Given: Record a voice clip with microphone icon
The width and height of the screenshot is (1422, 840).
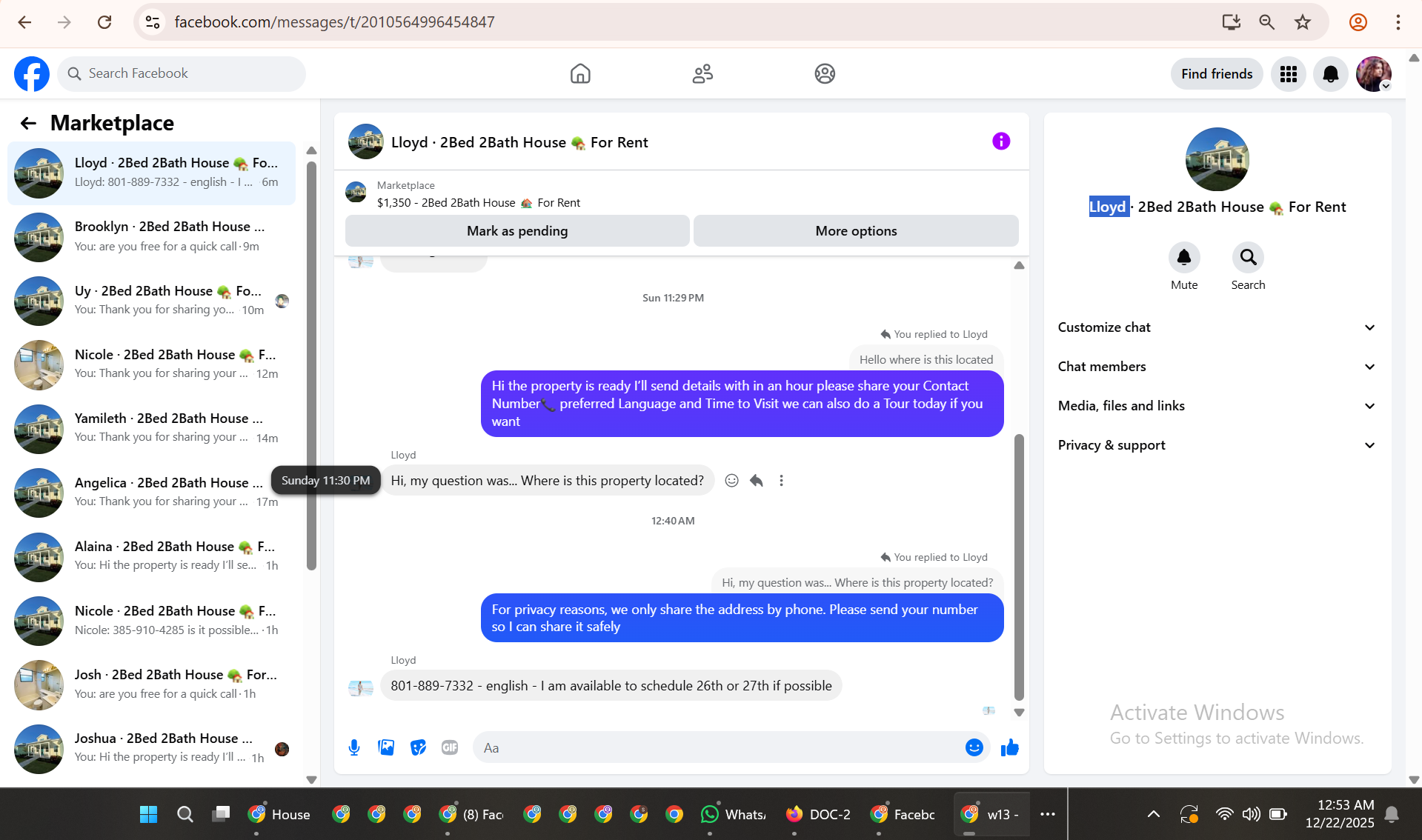Looking at the screenshot, I should coord(354,747).
